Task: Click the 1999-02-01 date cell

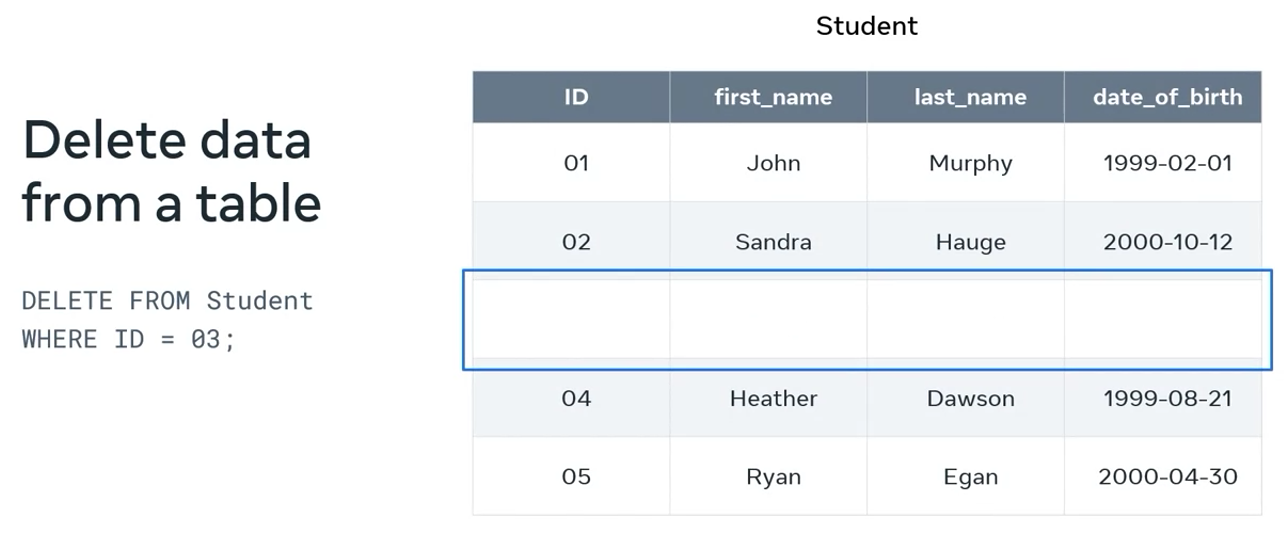Action: tap(1167, 163)
